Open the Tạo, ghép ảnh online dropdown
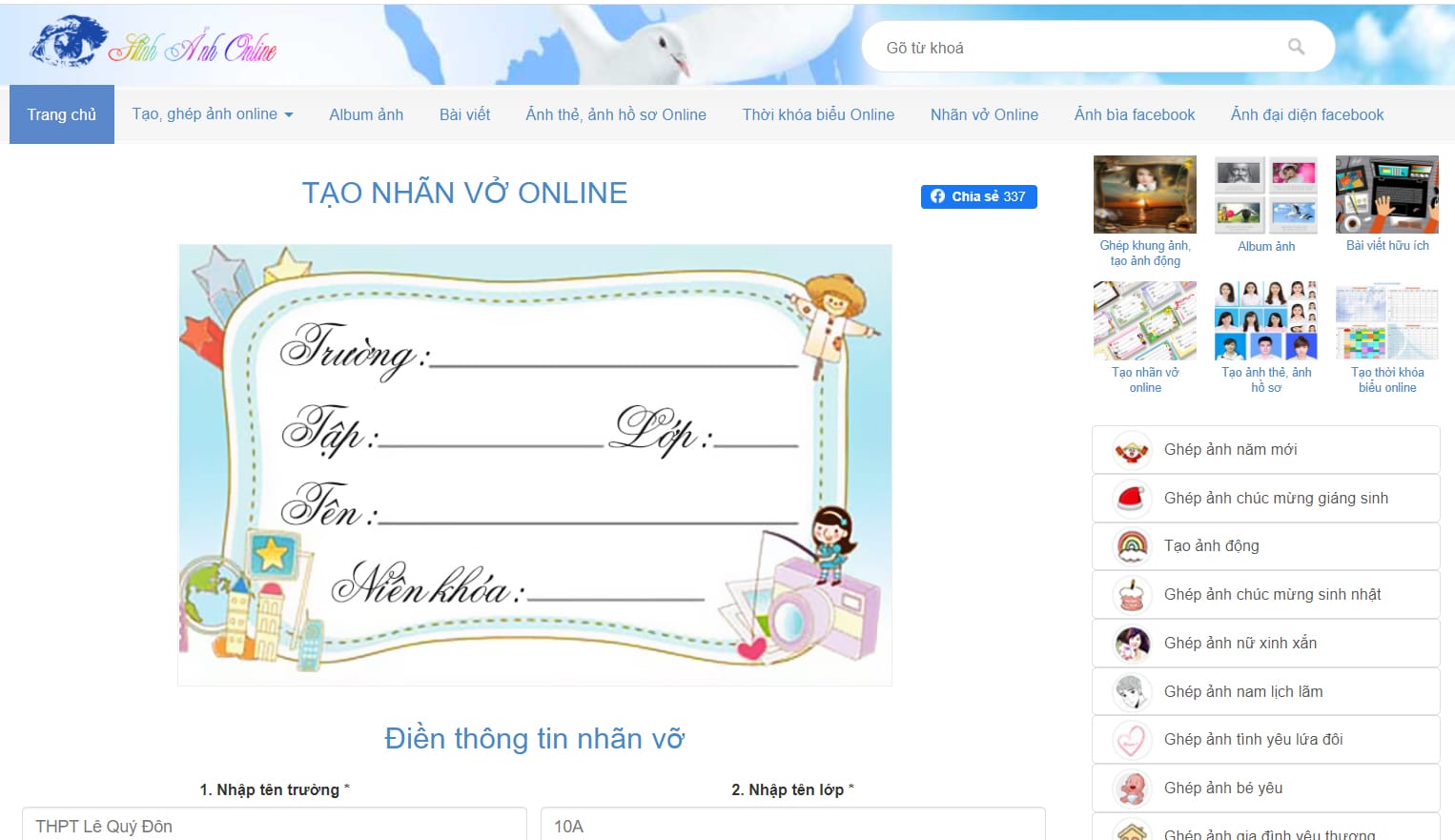Image resolution: width=1455 pixels, height=840 pixels. (212, 113)
